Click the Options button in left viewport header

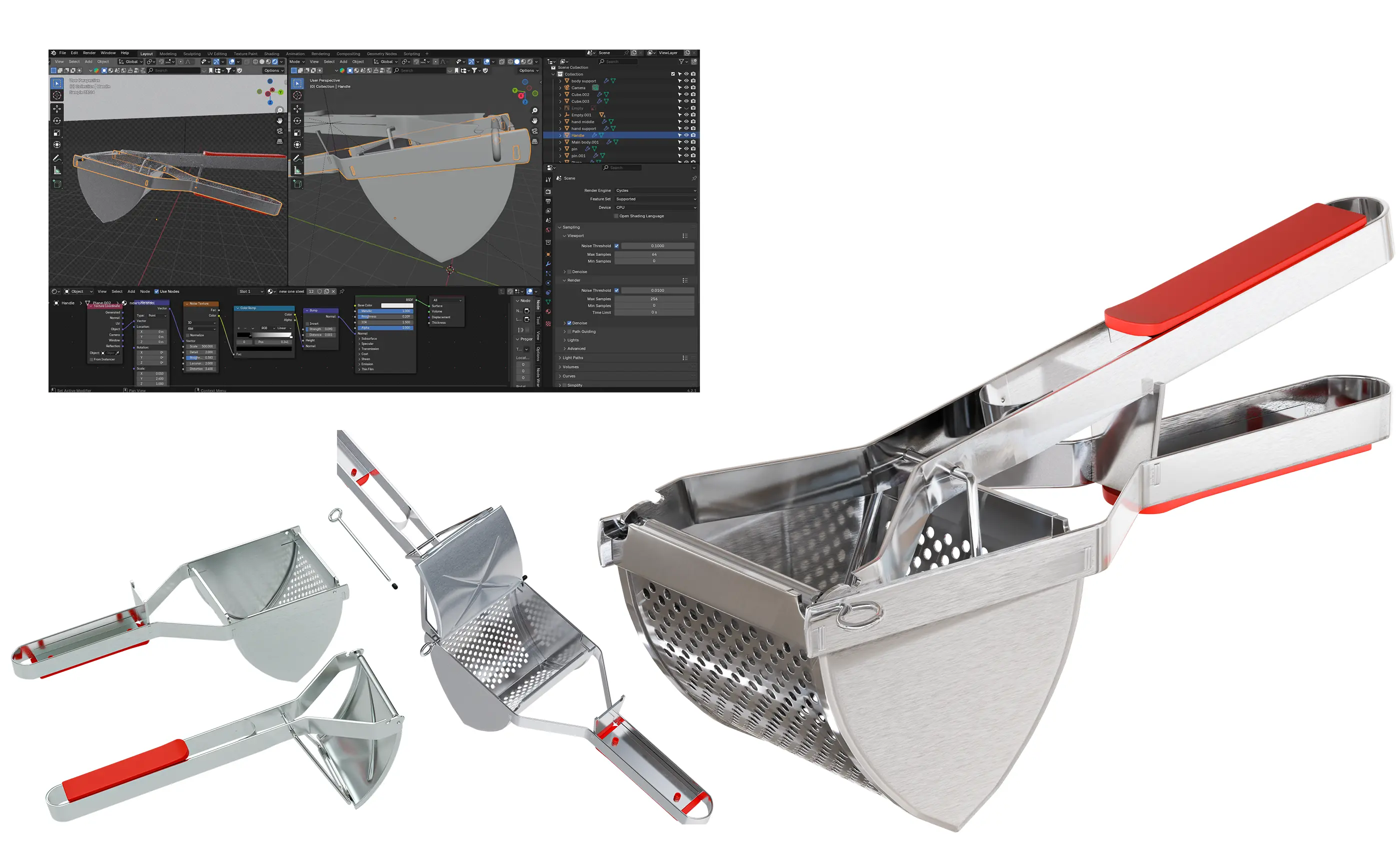pyautogui.click(x=273, y=70)
